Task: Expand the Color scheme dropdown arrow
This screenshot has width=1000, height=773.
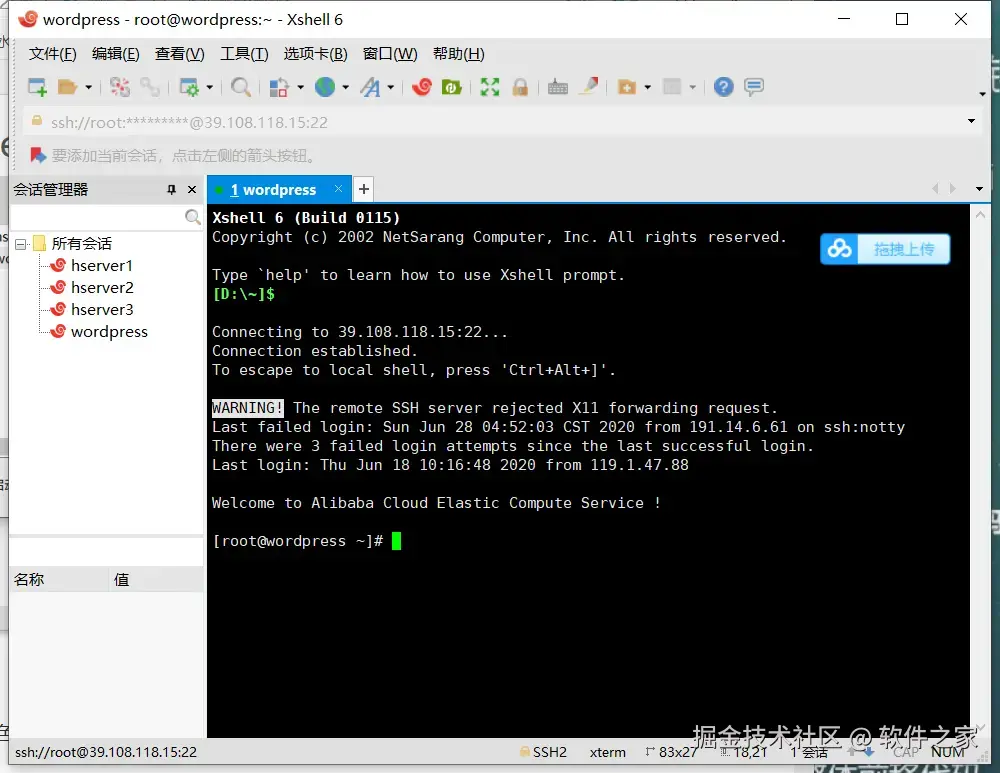Action: click(x=300, y=87)
